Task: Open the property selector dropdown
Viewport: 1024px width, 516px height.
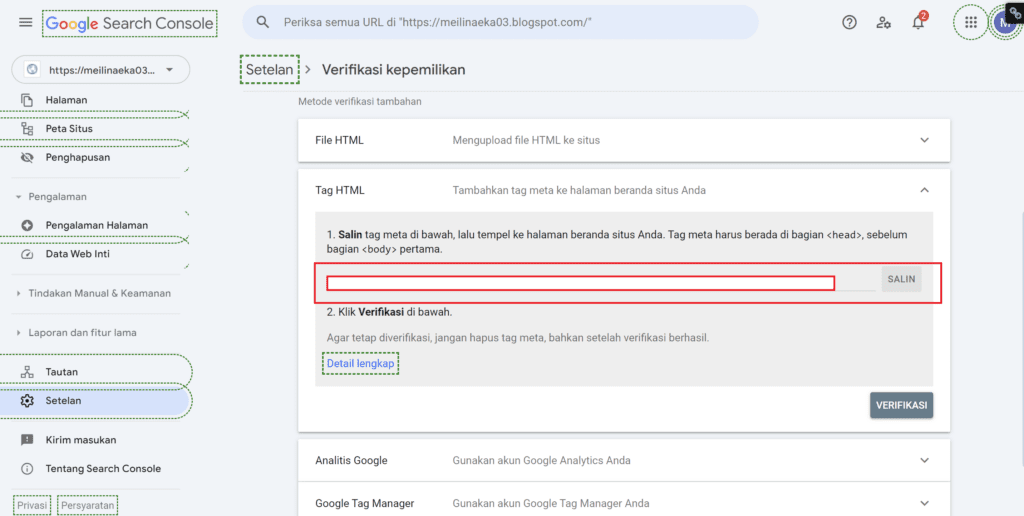Action: point(101,70)
